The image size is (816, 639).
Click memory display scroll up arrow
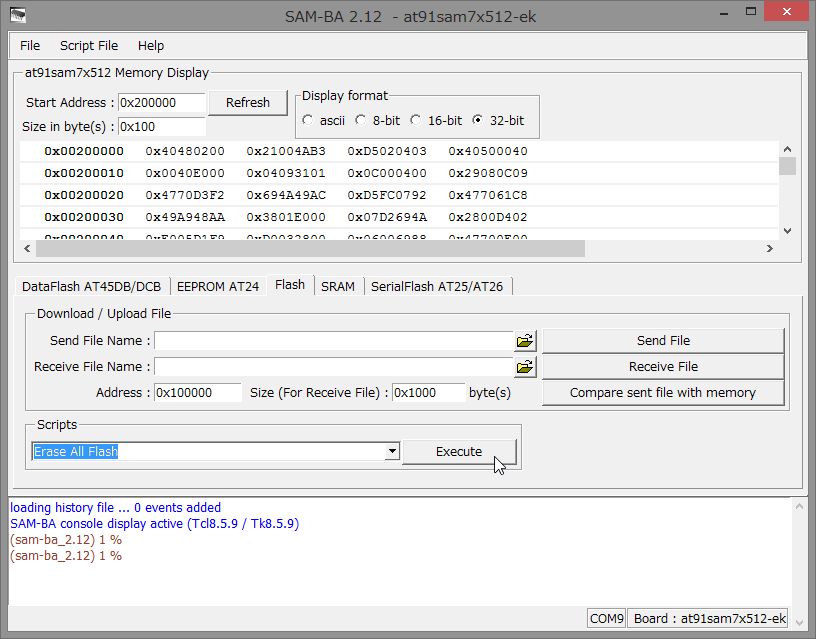point(787,149)
